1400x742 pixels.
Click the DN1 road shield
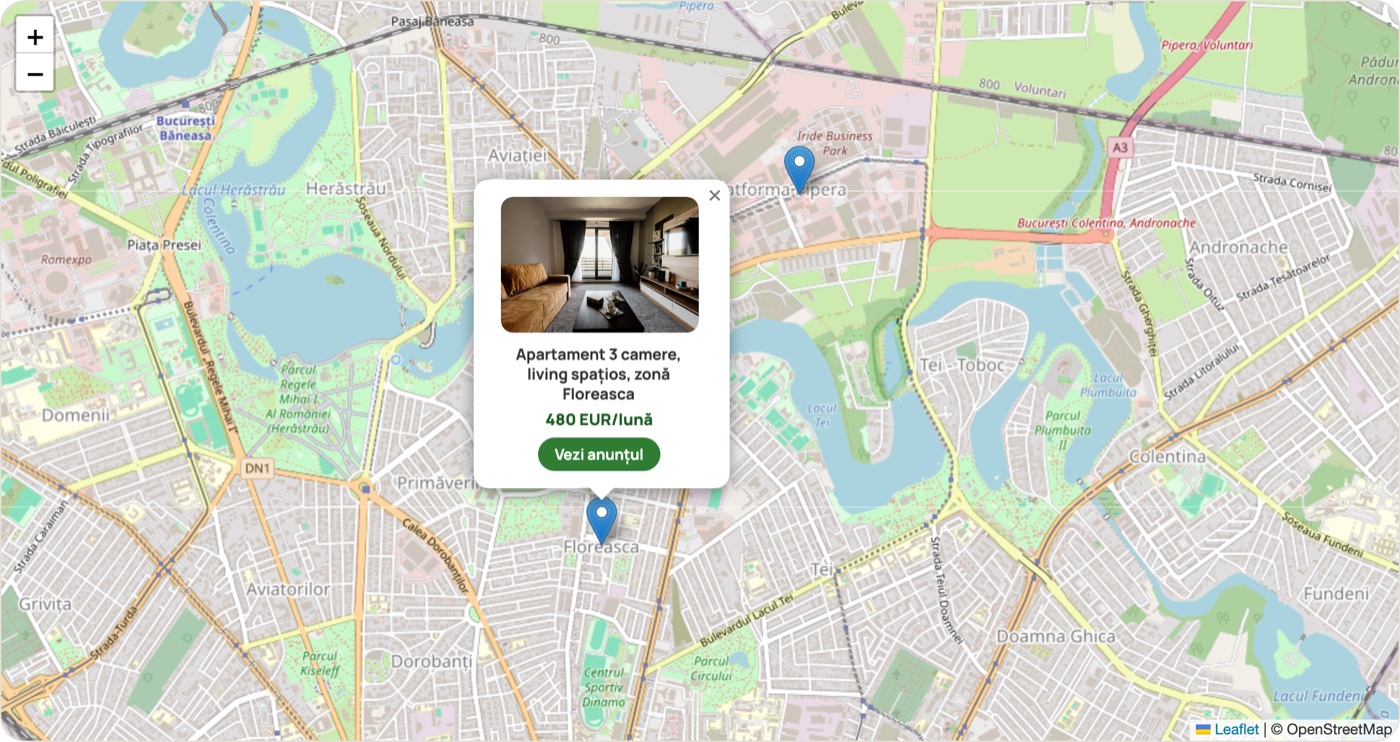point(257,467)
